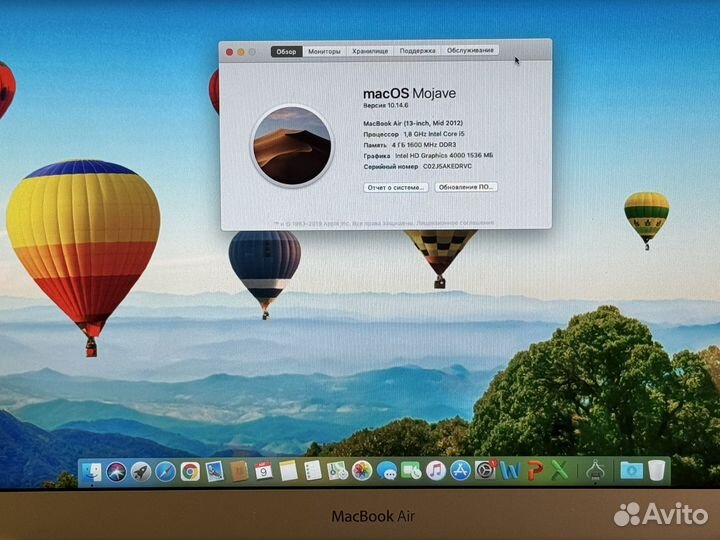Minimize the About This Mac window
The image size is (720, 540).
click(x=241, y=52)
